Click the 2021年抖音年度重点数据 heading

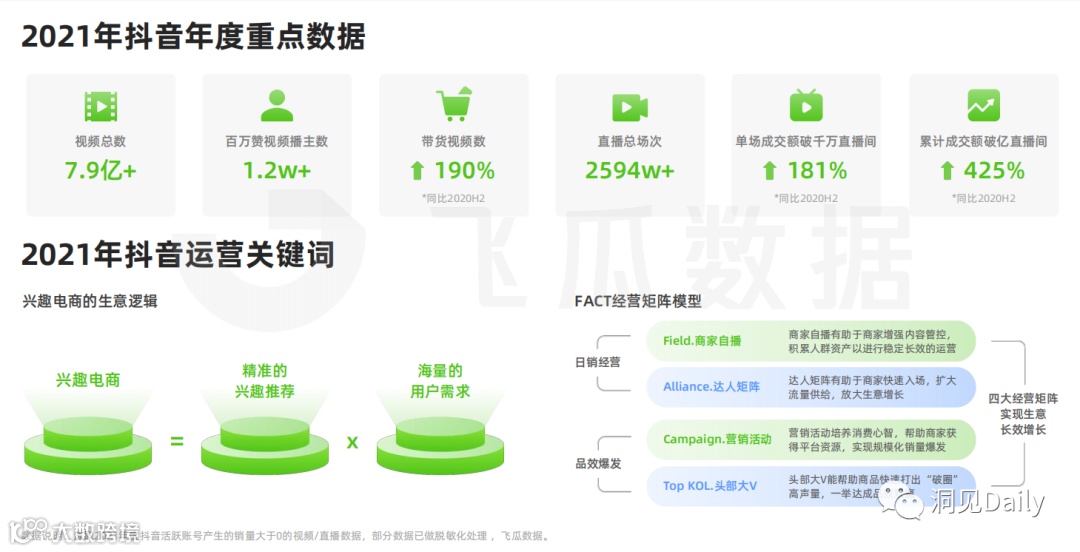pyautogui.click(x=194, y=37)
